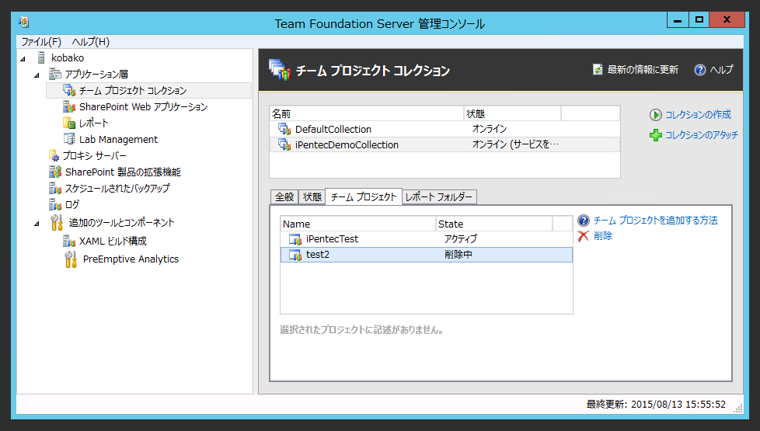Click the 状態 column header in collections list
The height and width of the screenshot is (431, 760).
click(x=512, y=113)
